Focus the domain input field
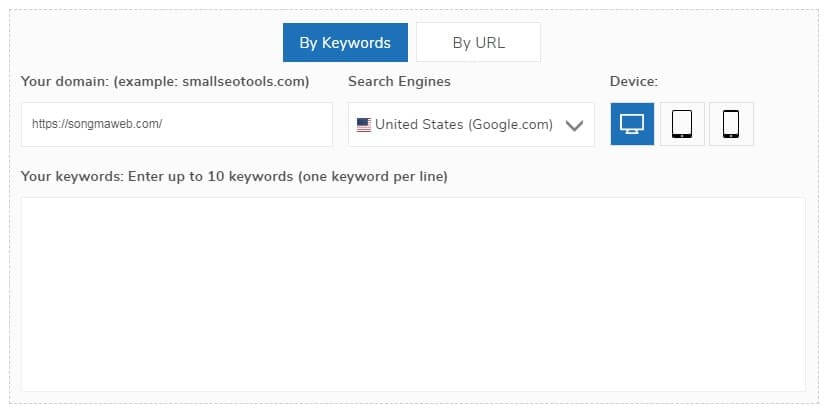The height and width of the screenshot is (416, 830). tap(177, 124)
